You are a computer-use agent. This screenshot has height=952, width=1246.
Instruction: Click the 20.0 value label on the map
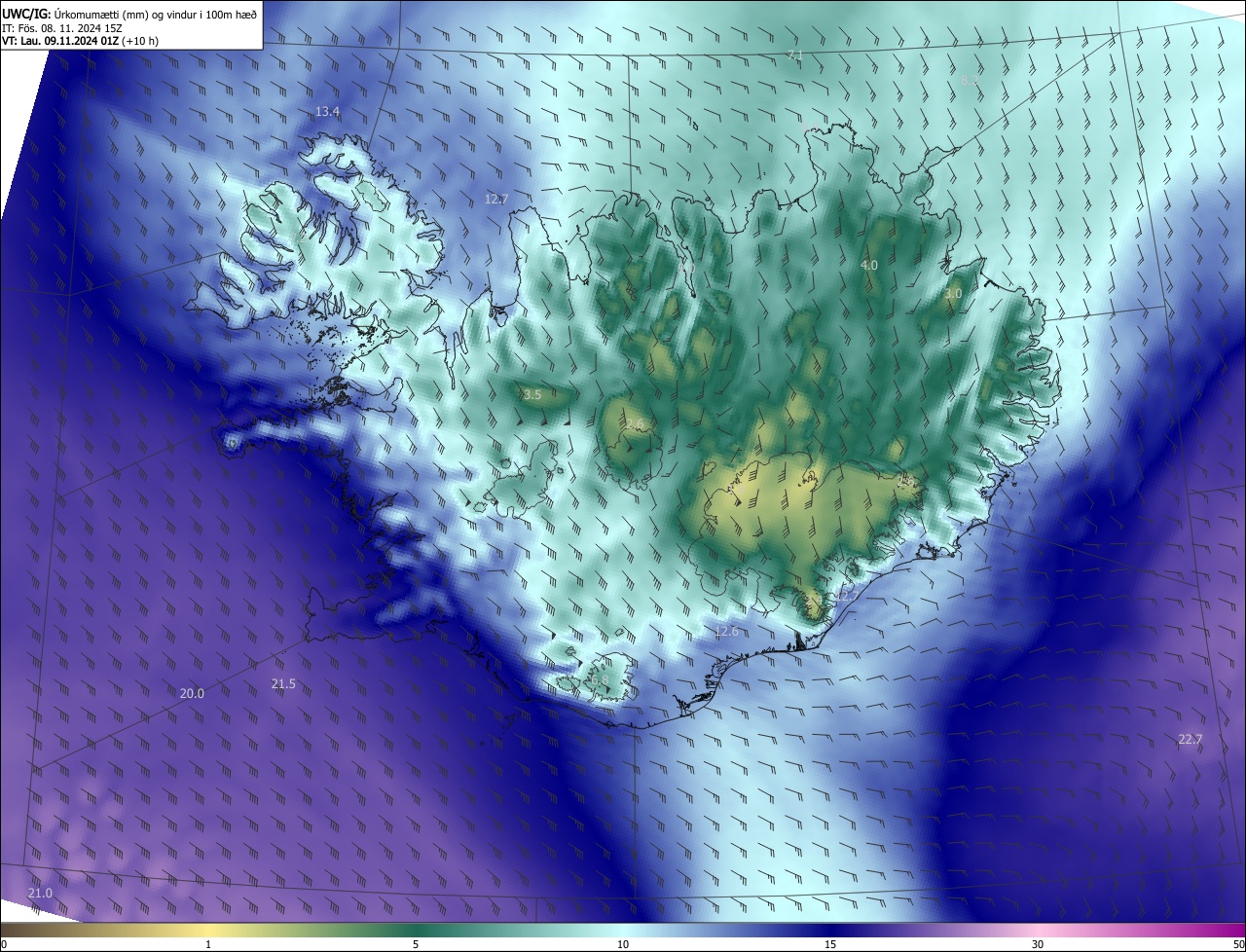click(x=193, y=694)
